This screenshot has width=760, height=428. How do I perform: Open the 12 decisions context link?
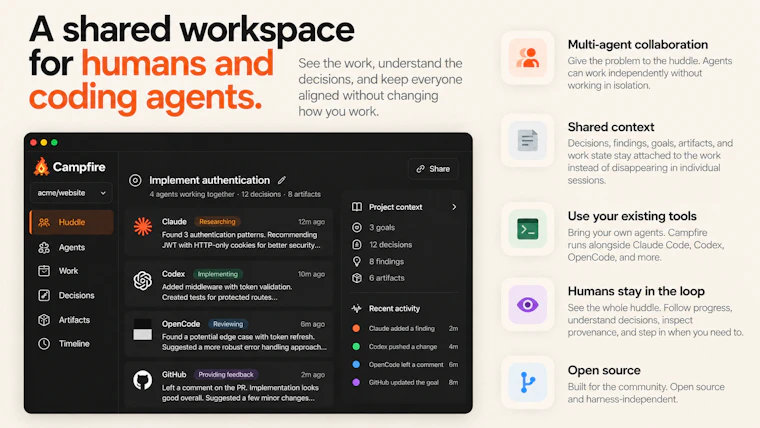point(390,245)
